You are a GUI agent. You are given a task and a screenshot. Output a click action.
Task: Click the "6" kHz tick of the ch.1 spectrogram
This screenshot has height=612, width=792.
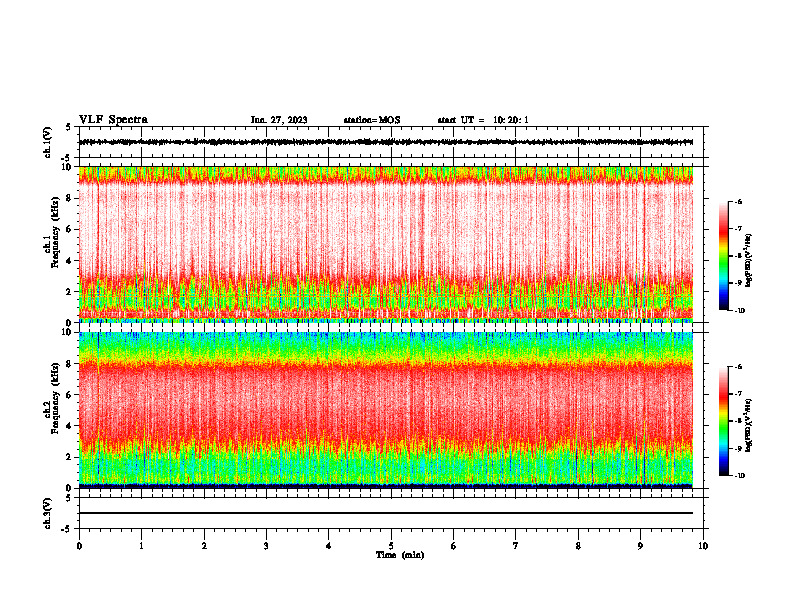click(x=70, y=229)
